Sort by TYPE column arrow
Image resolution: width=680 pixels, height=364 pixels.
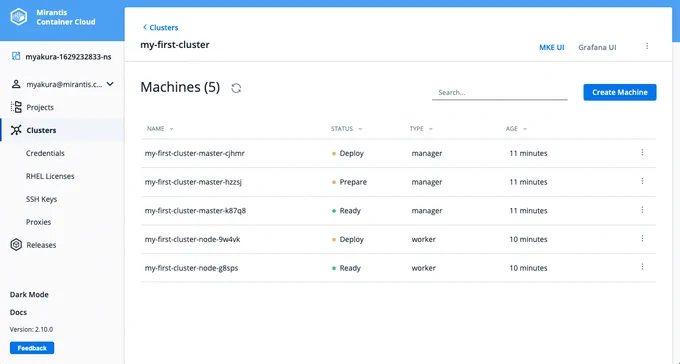431,129
